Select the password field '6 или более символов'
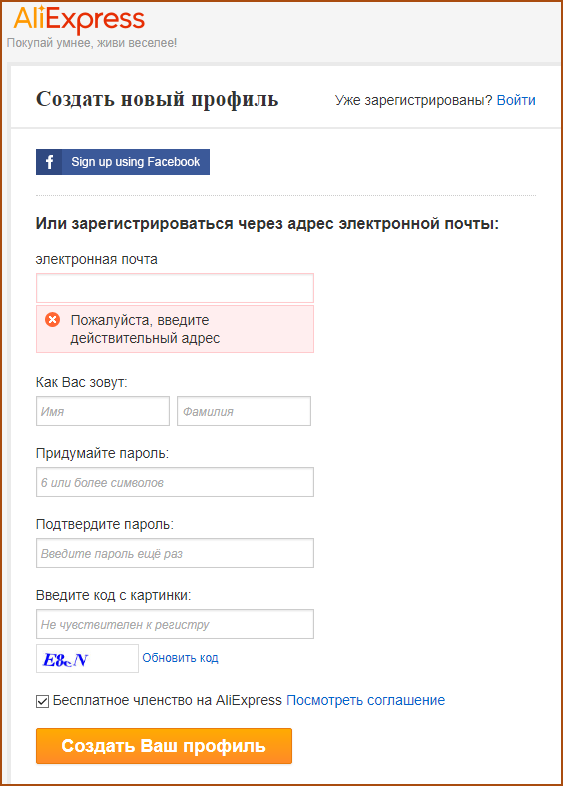Image resolution: width=563 pixels, height=786 pixels. [x=175, y=482]
